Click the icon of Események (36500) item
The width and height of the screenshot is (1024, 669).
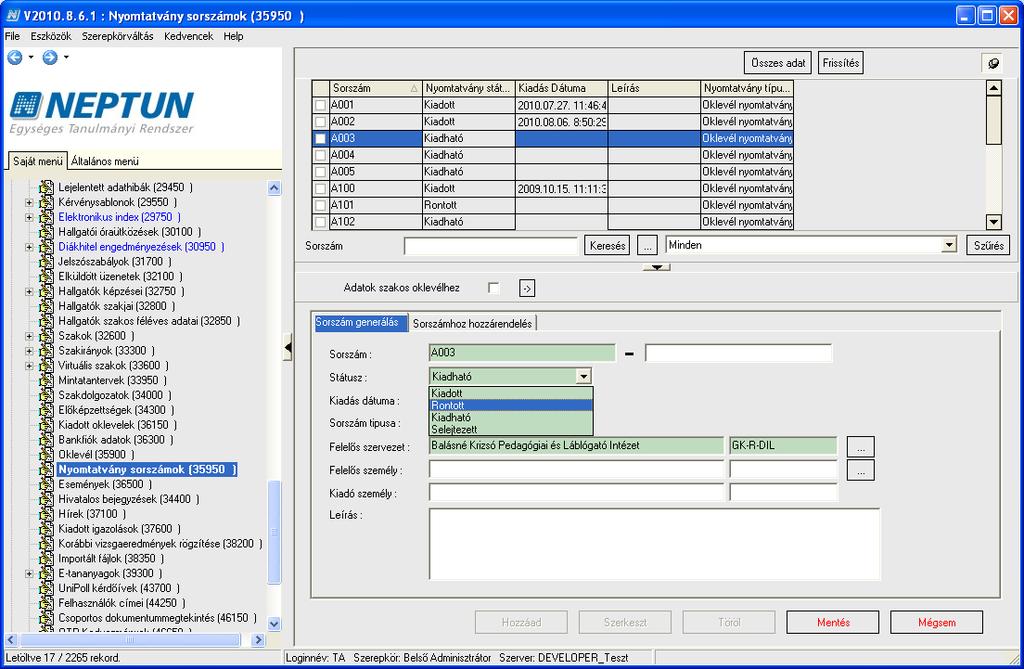pyautogui.click(x=46, y=484)
